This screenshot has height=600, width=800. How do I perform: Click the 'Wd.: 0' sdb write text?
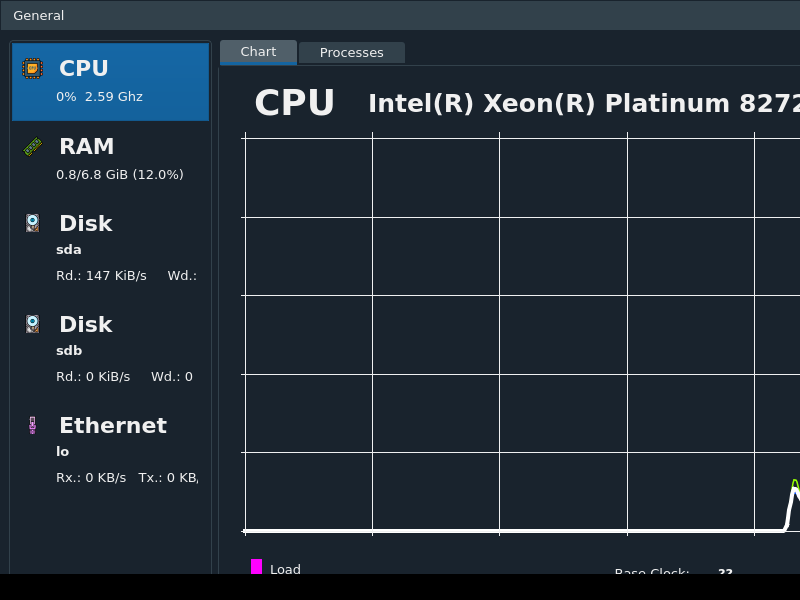coord(172,377)
